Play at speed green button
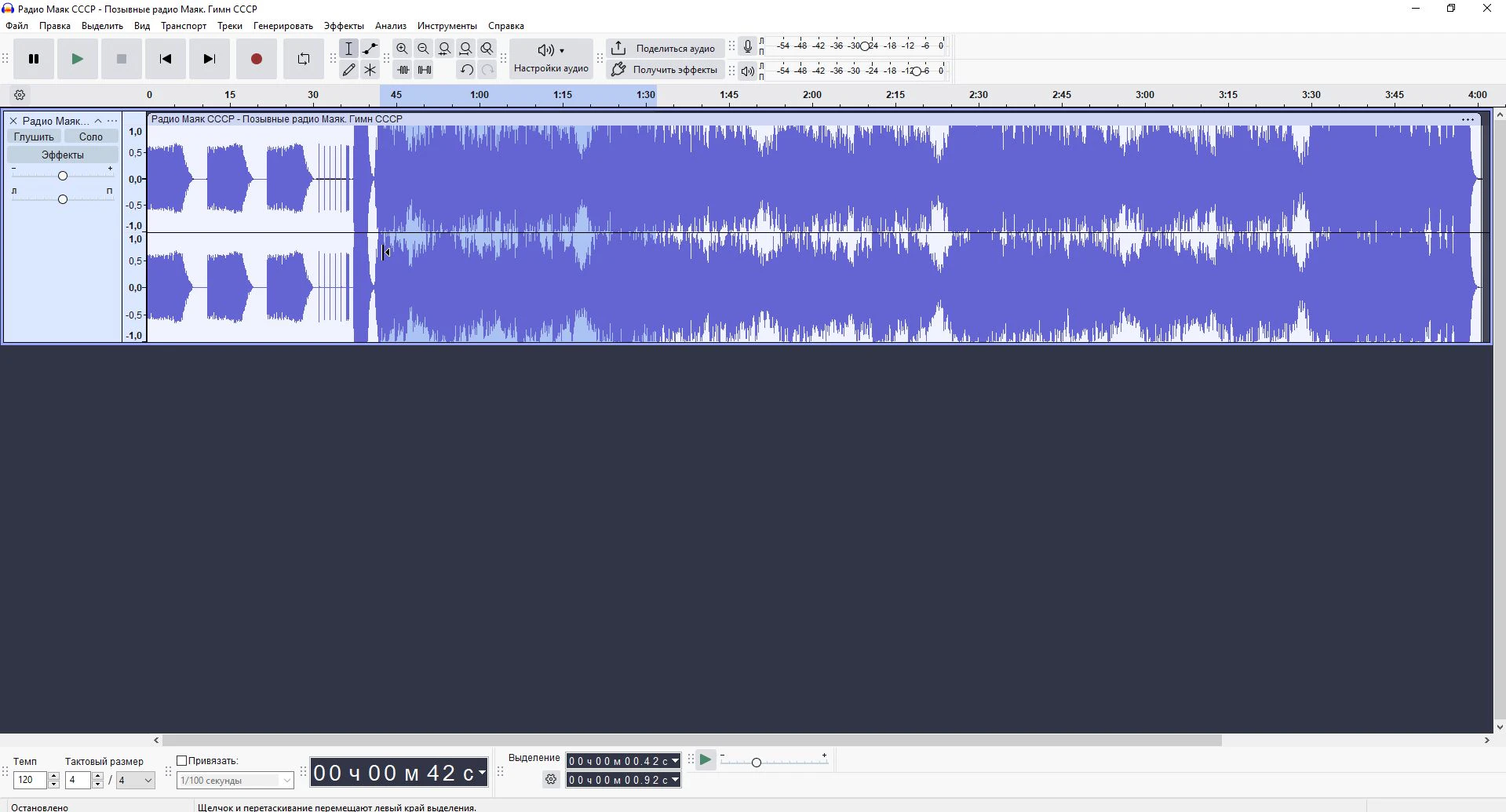 706,759
